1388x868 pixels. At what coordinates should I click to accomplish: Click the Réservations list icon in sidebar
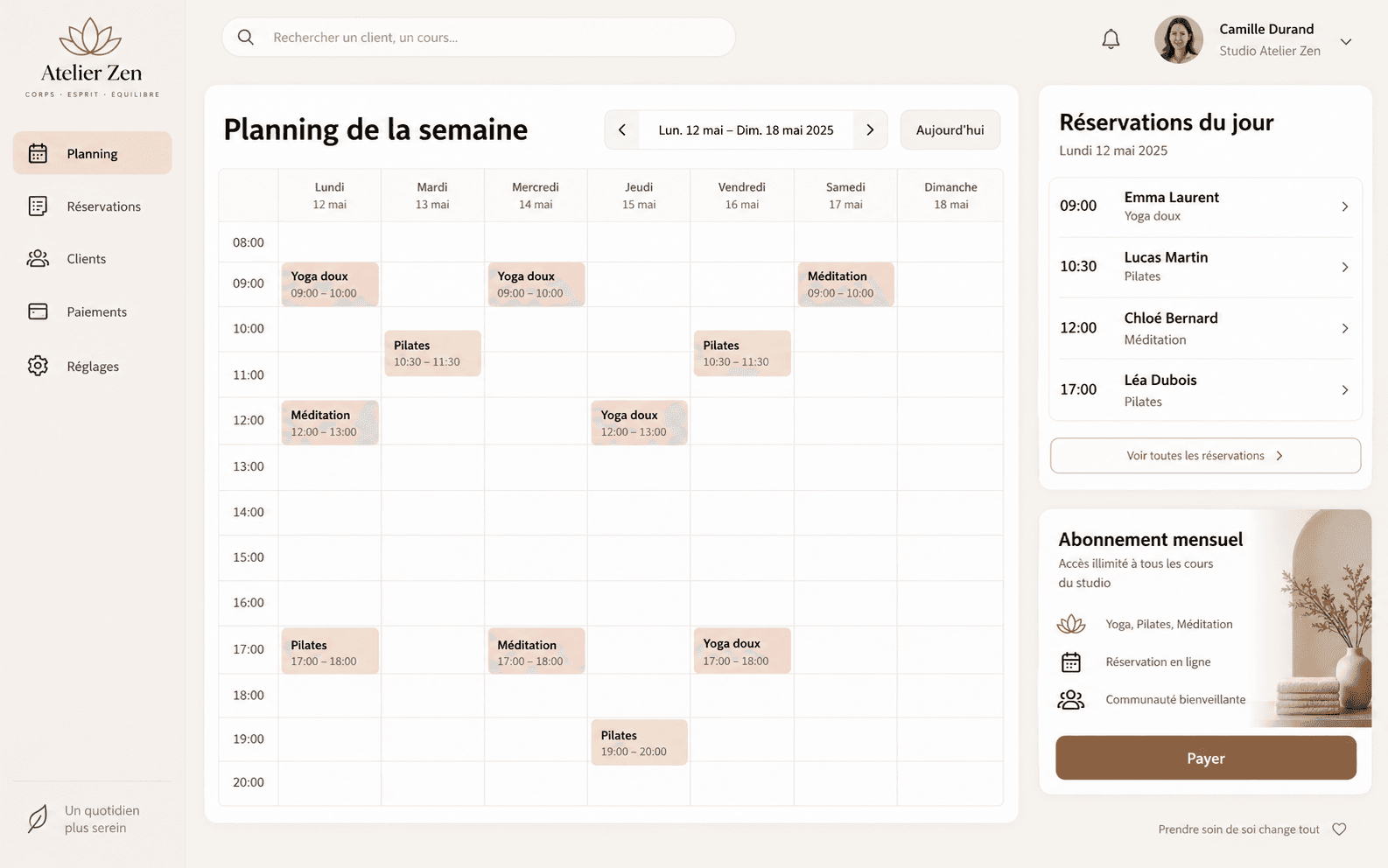tap(38, 206)
